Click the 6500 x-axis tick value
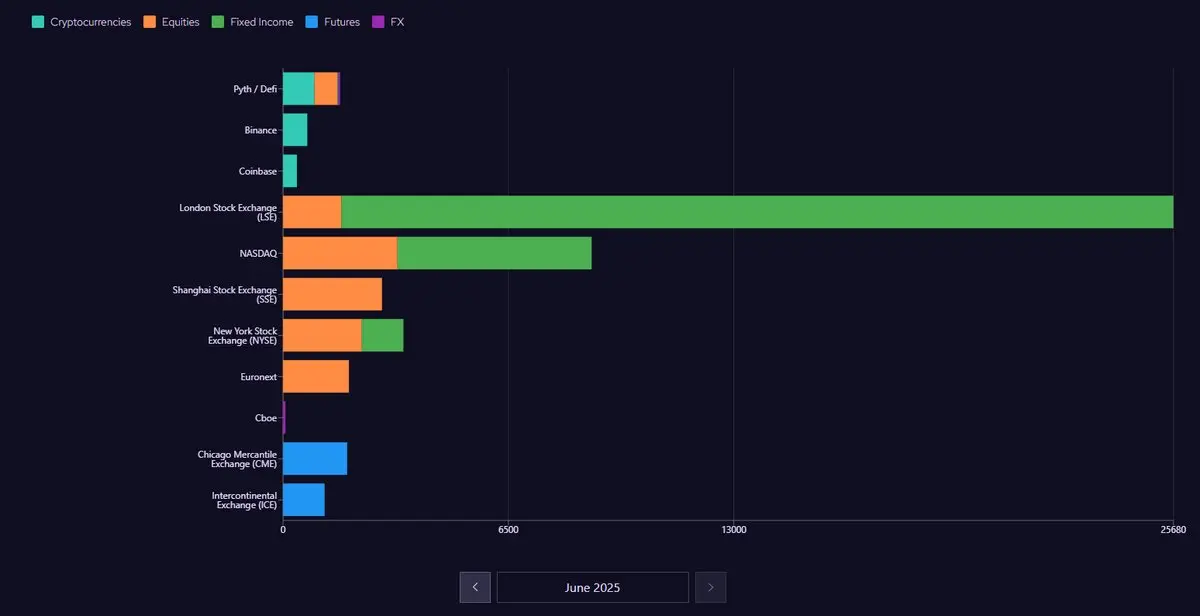 pos(508,529)
